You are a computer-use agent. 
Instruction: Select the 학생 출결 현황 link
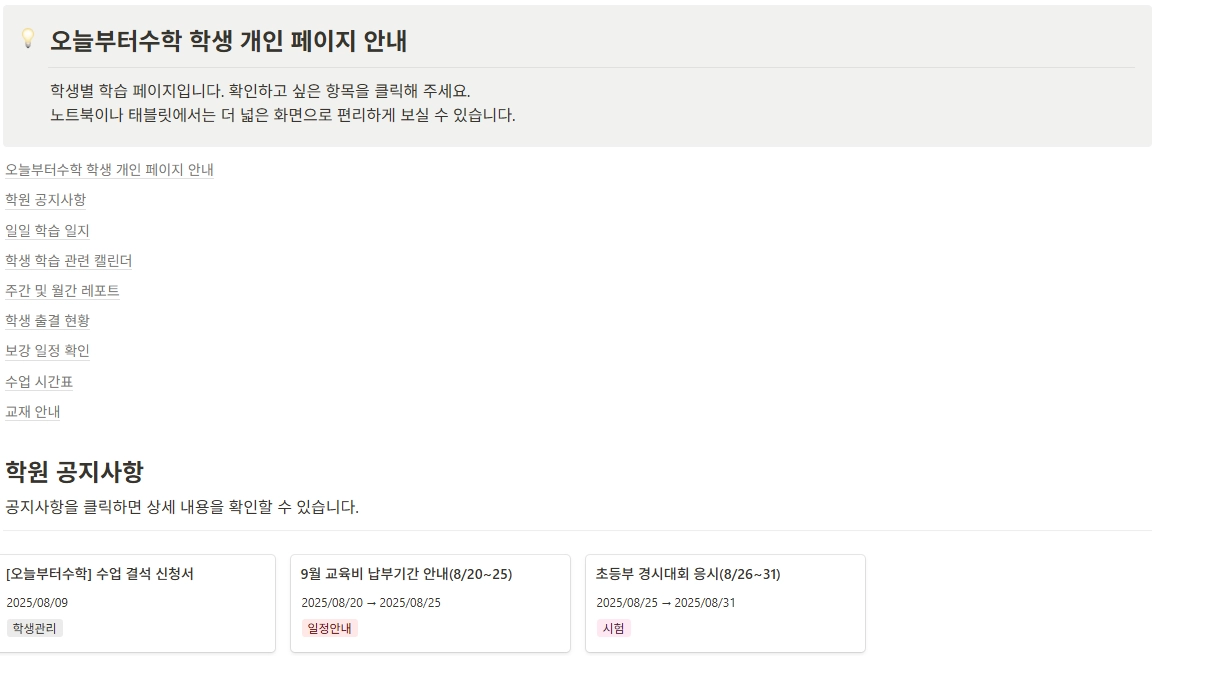(47, 321)
